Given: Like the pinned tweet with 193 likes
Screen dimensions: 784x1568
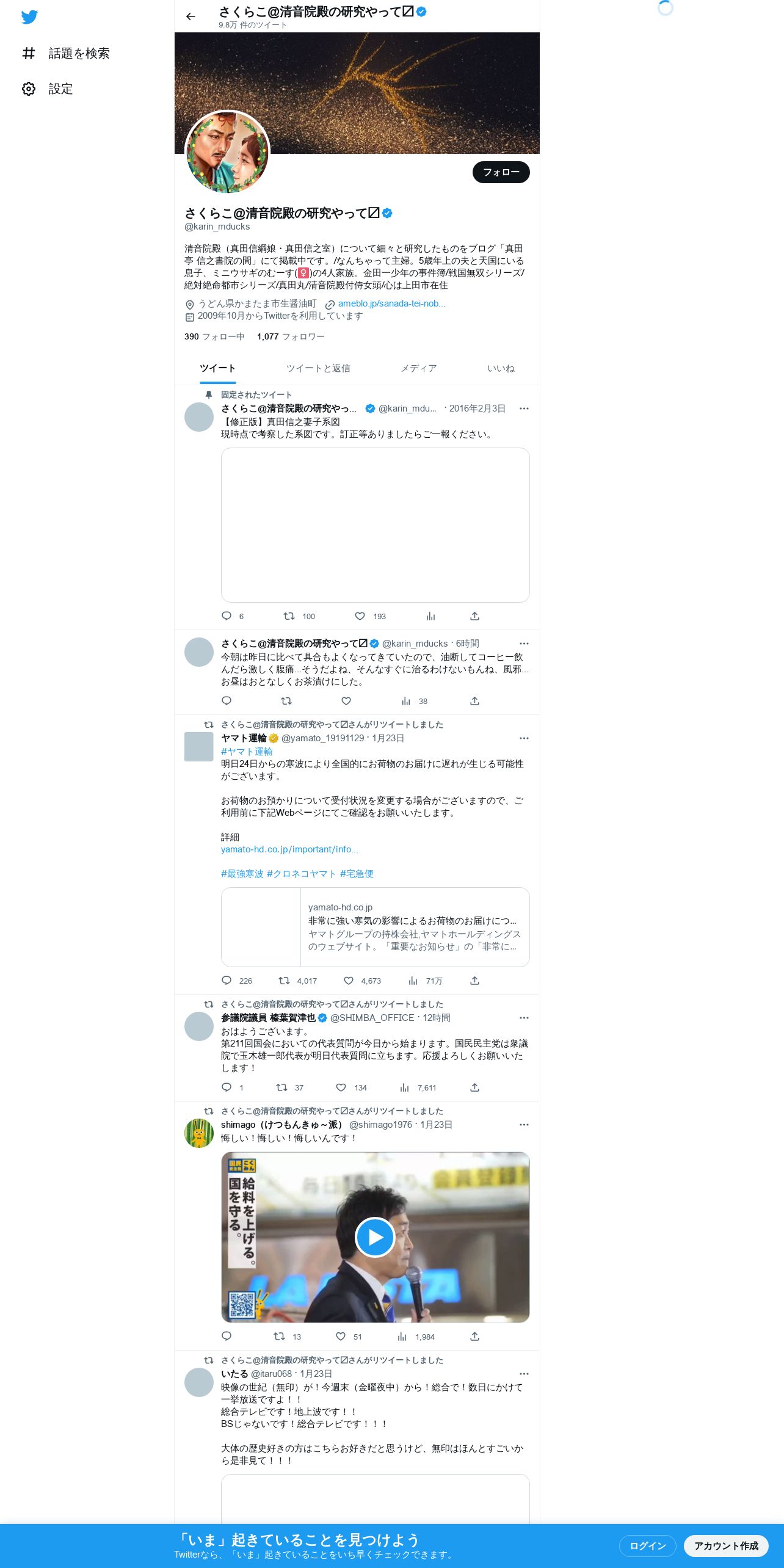Looking at the screenshot, I should [x=360, y=616].
